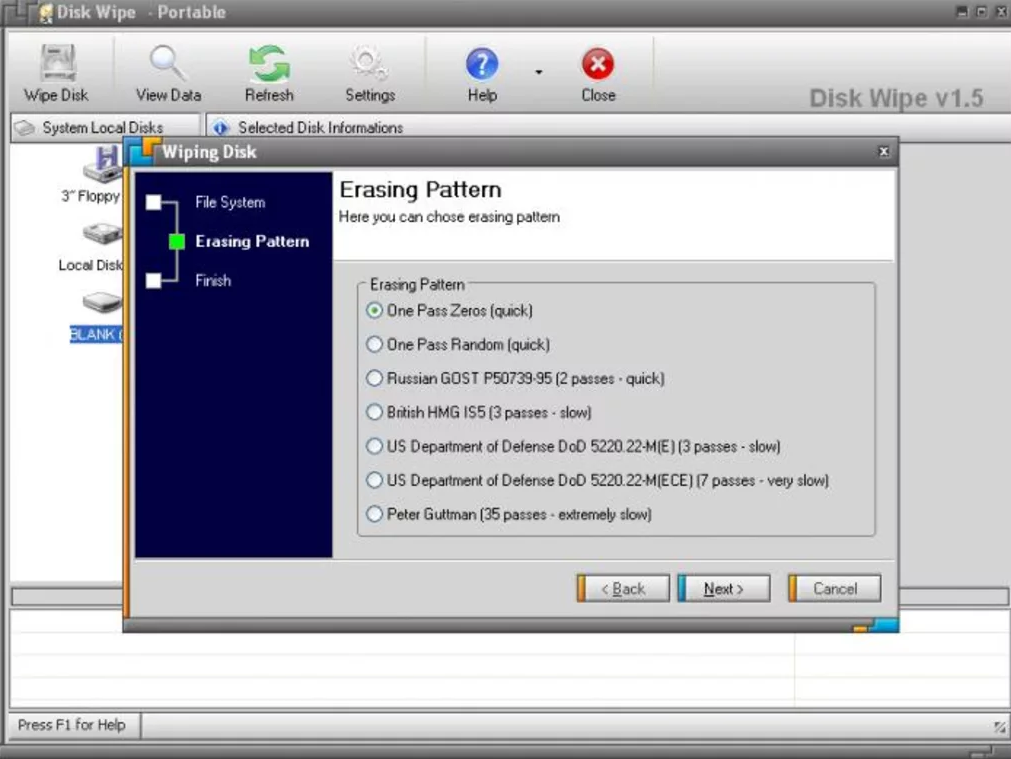The height and width of the screenshot is (759, 1011).
Task: Click the status bar resize grip
Action: [x=999, y=727]
